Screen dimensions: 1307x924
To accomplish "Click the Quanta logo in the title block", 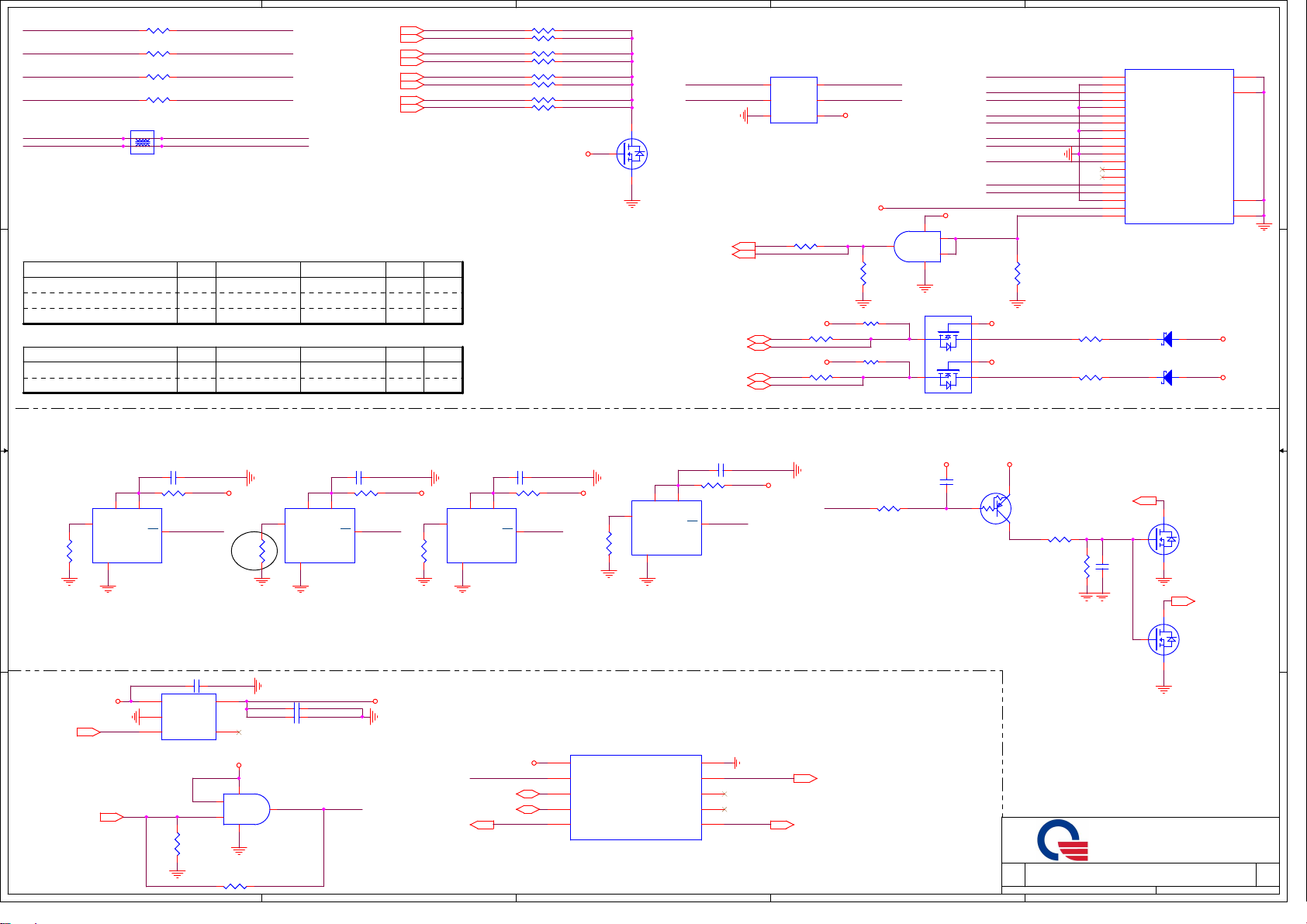I will [1063, 841].
